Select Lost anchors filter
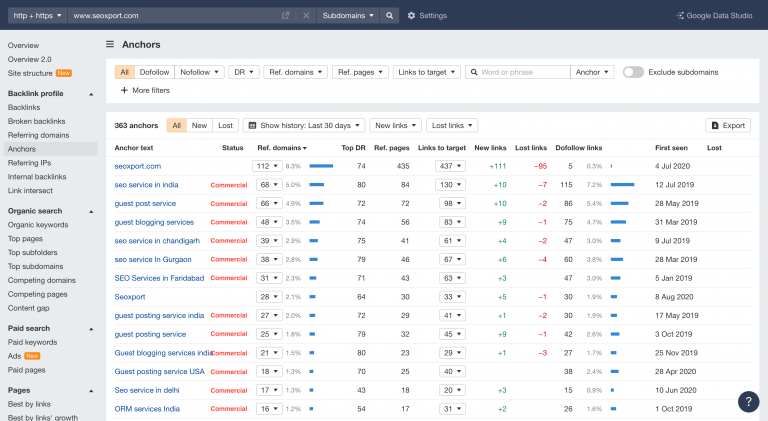This screenshot has height=421, width=768. coord(225,125)
